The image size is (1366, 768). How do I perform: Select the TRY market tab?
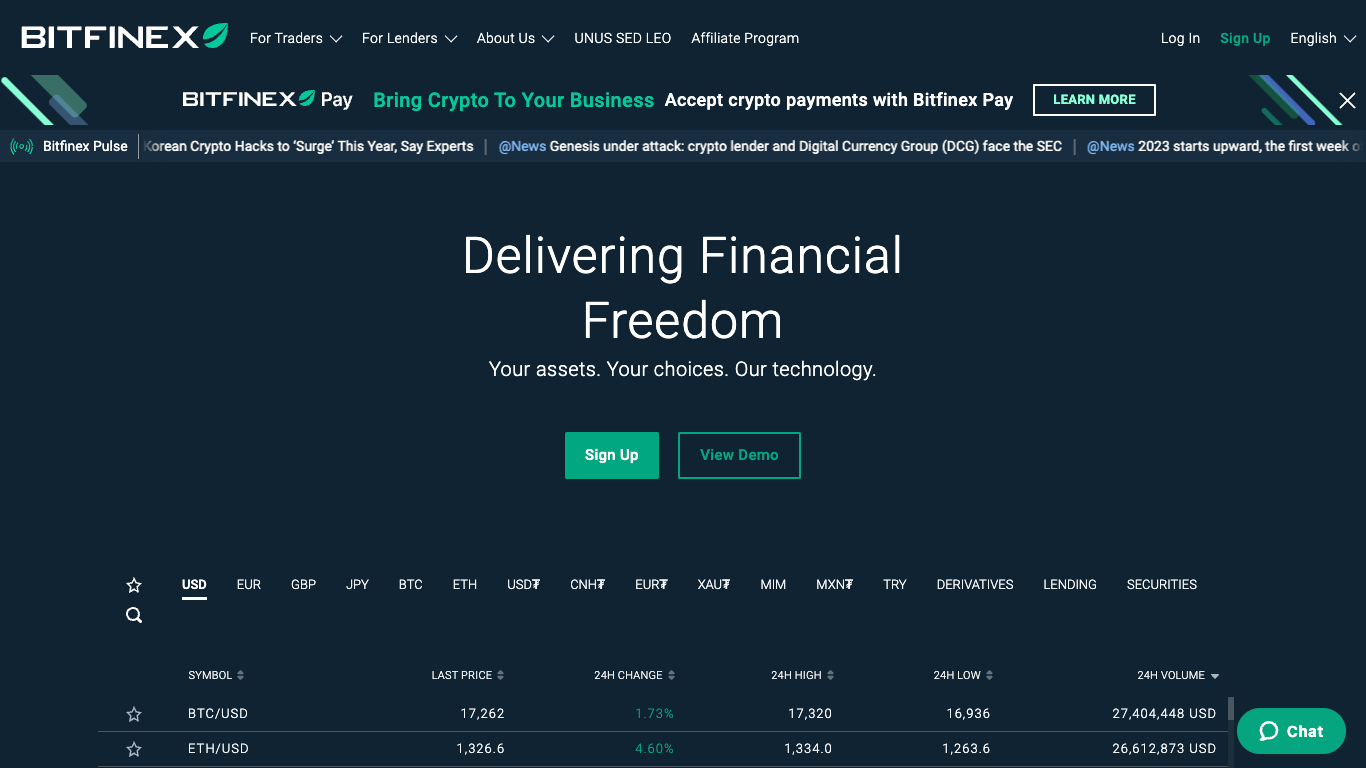click(895, 585)
